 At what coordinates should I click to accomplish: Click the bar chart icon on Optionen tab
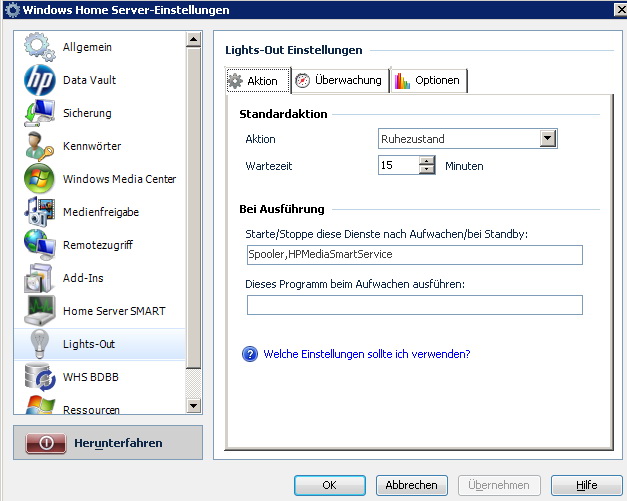coord(402,80)
